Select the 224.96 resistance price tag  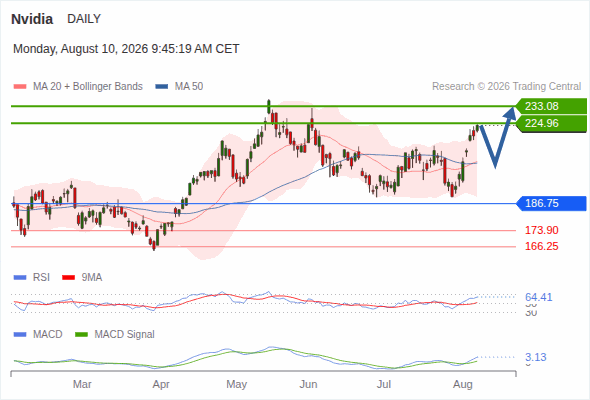coord(551,123)
